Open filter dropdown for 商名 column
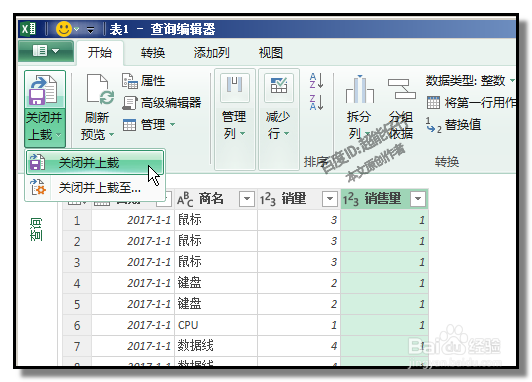Viewport: 532px width, 382px height. pyautogui.click(x=247, y=199)
